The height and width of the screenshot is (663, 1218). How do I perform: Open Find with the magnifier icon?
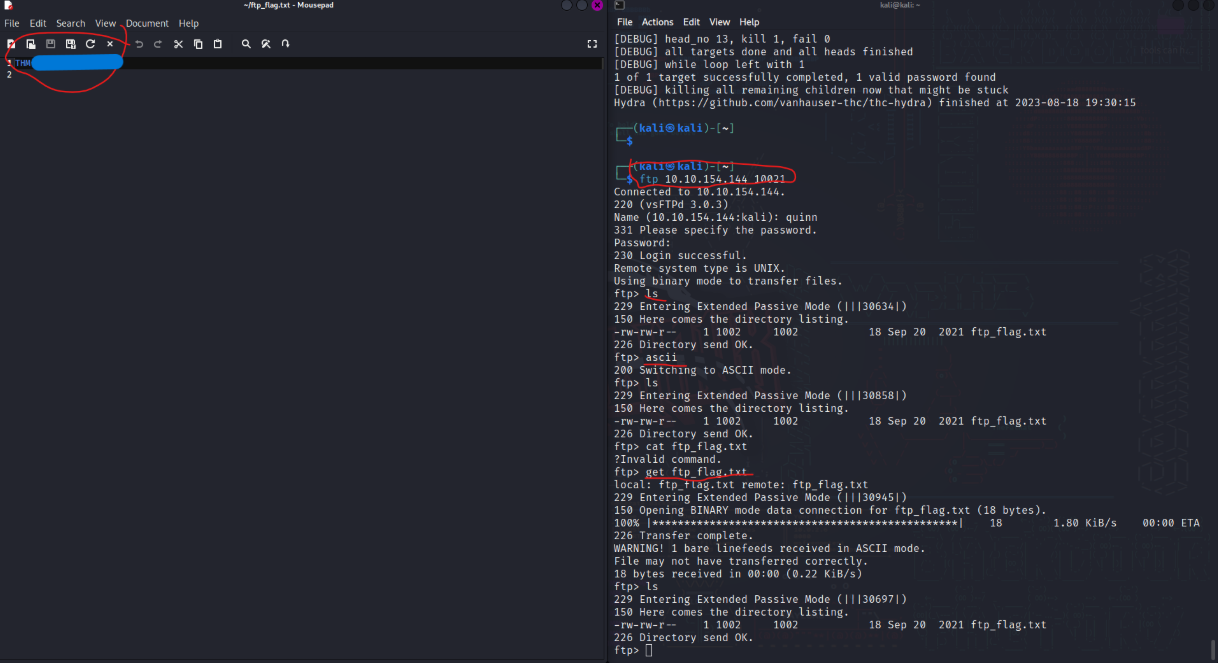(x=246, y=44)
